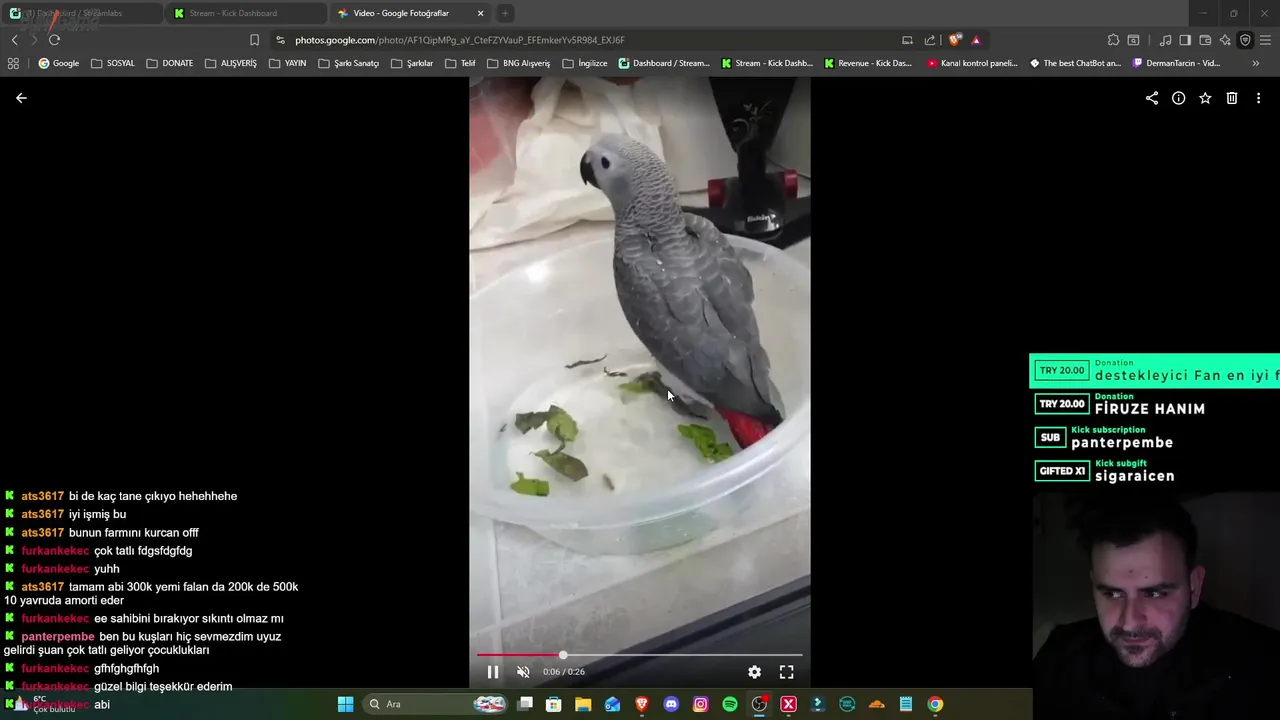Open Google bookmark link

58,63
